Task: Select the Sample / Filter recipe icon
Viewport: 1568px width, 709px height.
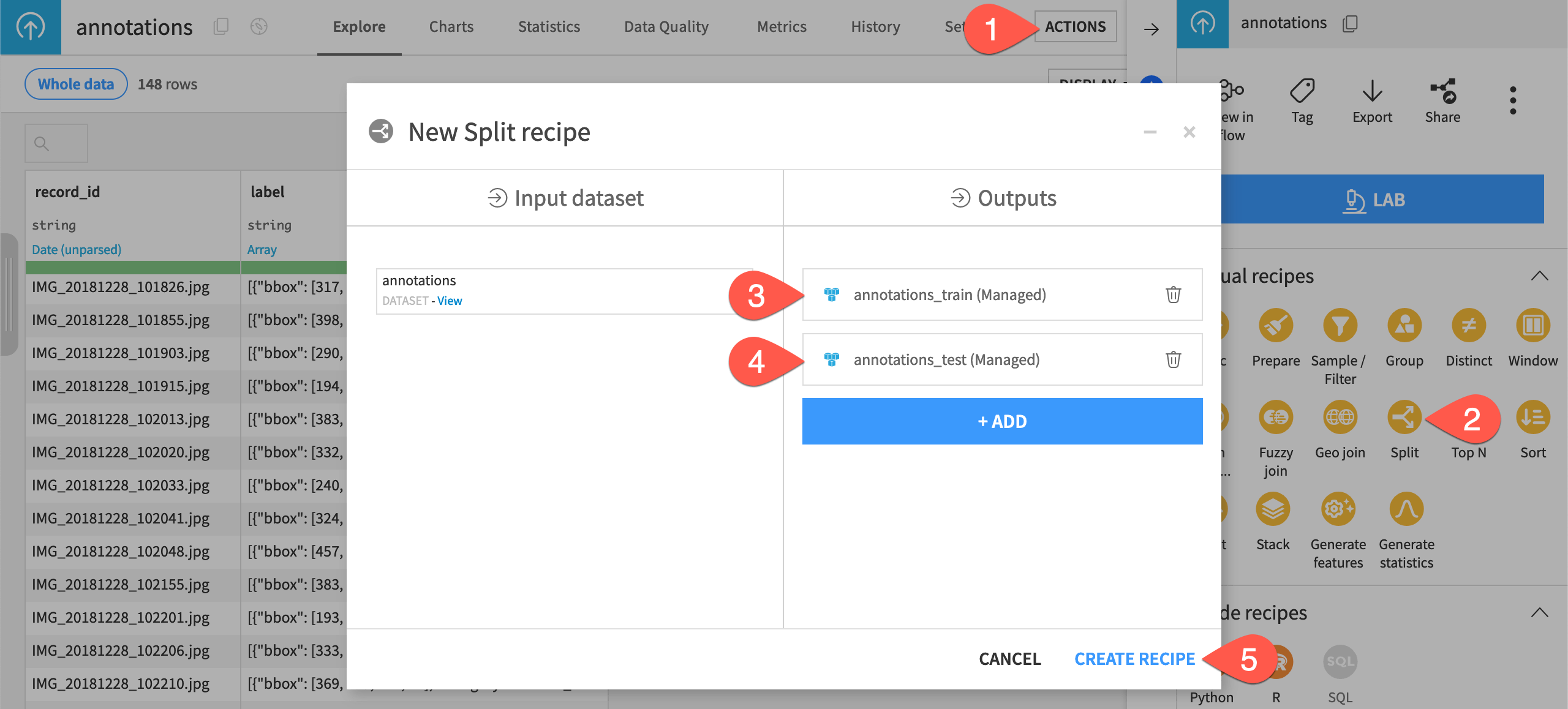Action: tap(1340, 325)
